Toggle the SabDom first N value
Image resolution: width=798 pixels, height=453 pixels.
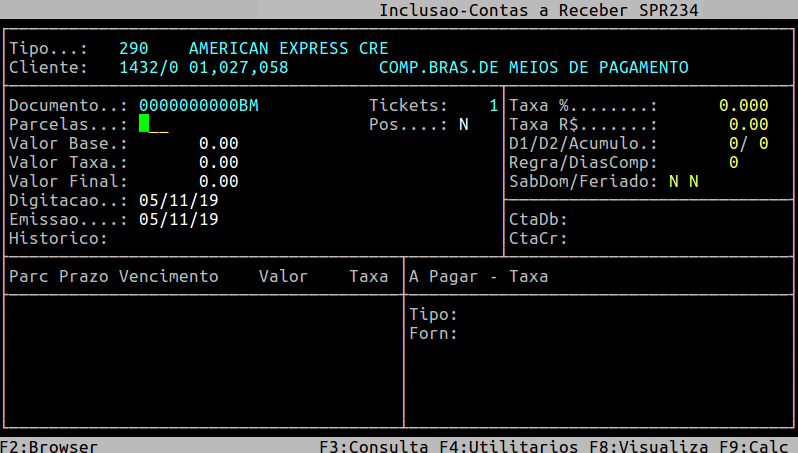click(674, 181)
